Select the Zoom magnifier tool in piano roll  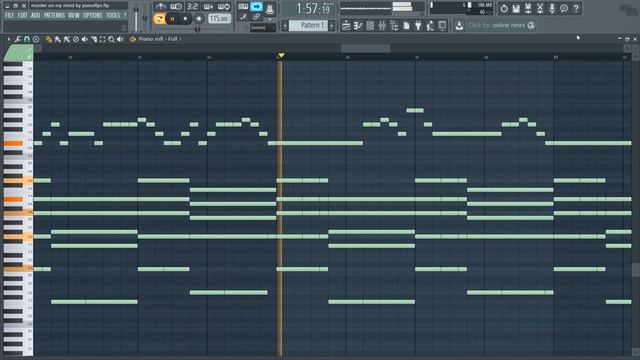tap(111, 39)
